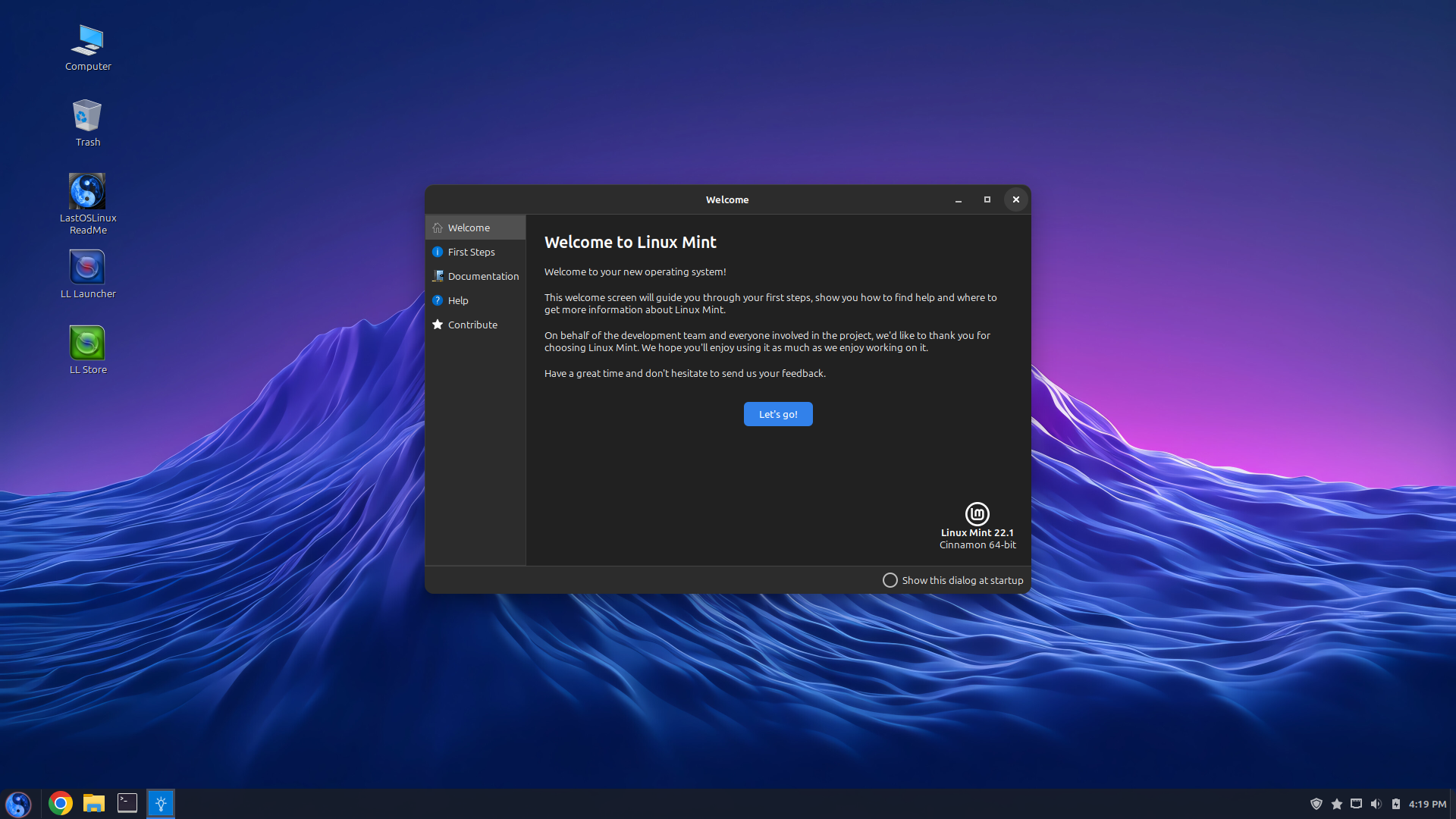Viewport: 1456px width, 819px height.
Task: Click the Welcome app taskbar entry
Action: point(161,804)
